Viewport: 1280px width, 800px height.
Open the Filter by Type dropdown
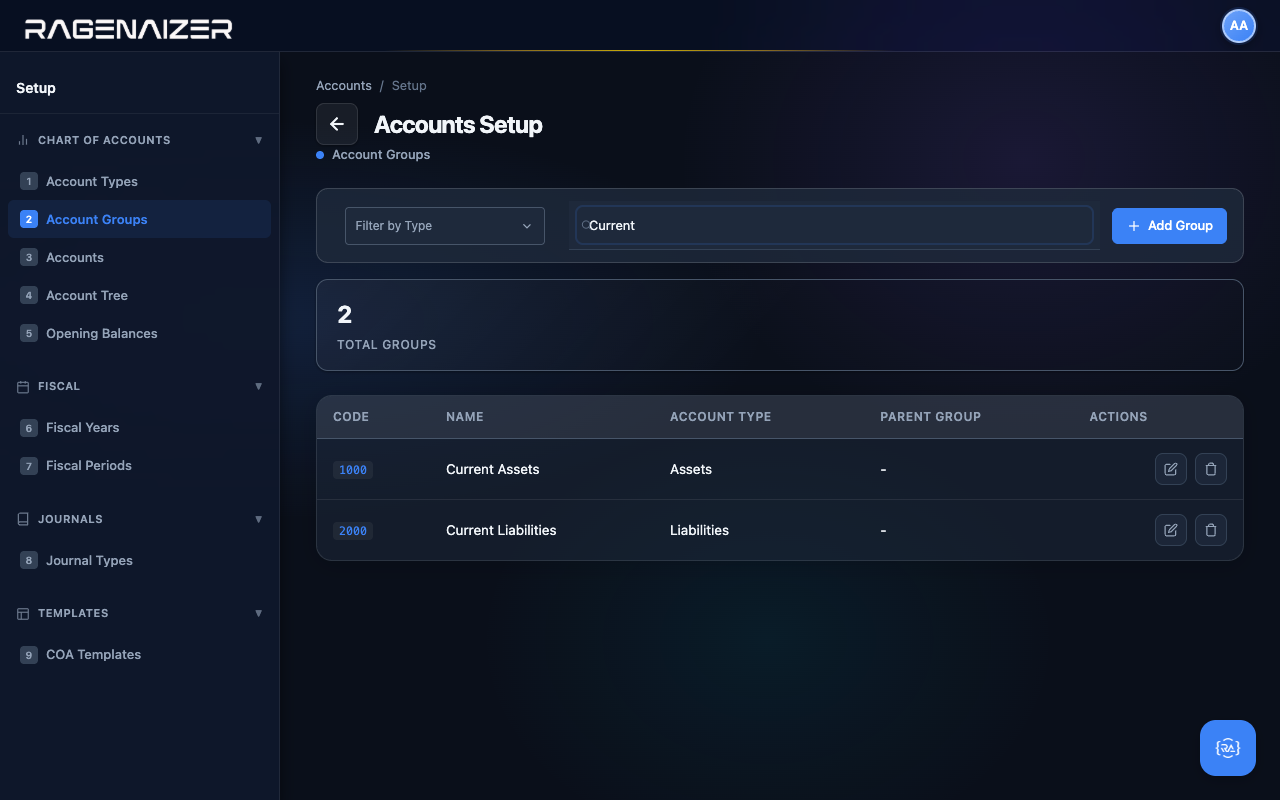tap(445, 226)
